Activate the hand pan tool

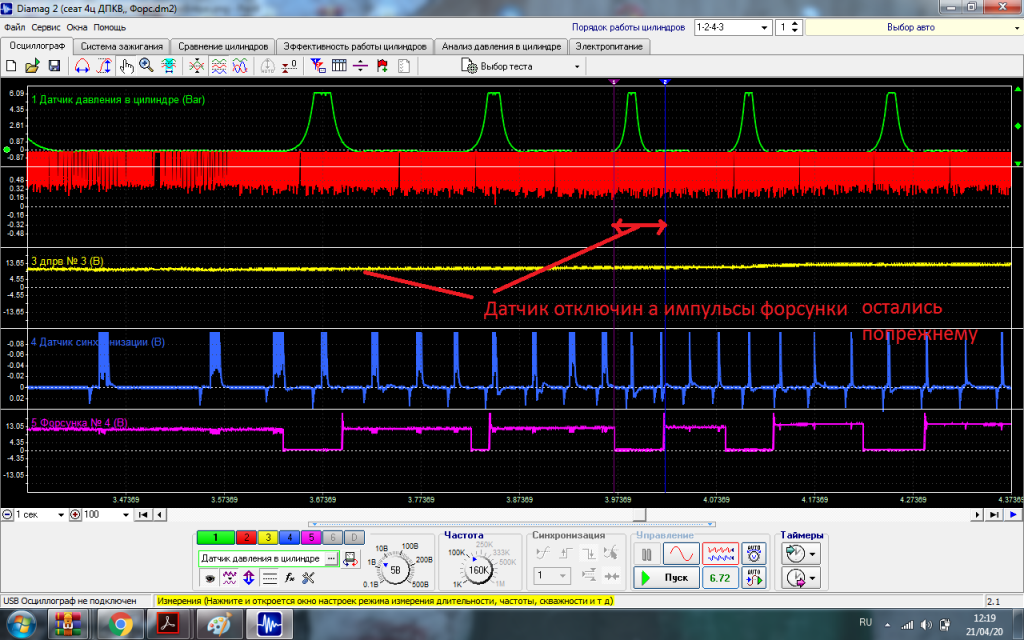click(x=126, y=66)
